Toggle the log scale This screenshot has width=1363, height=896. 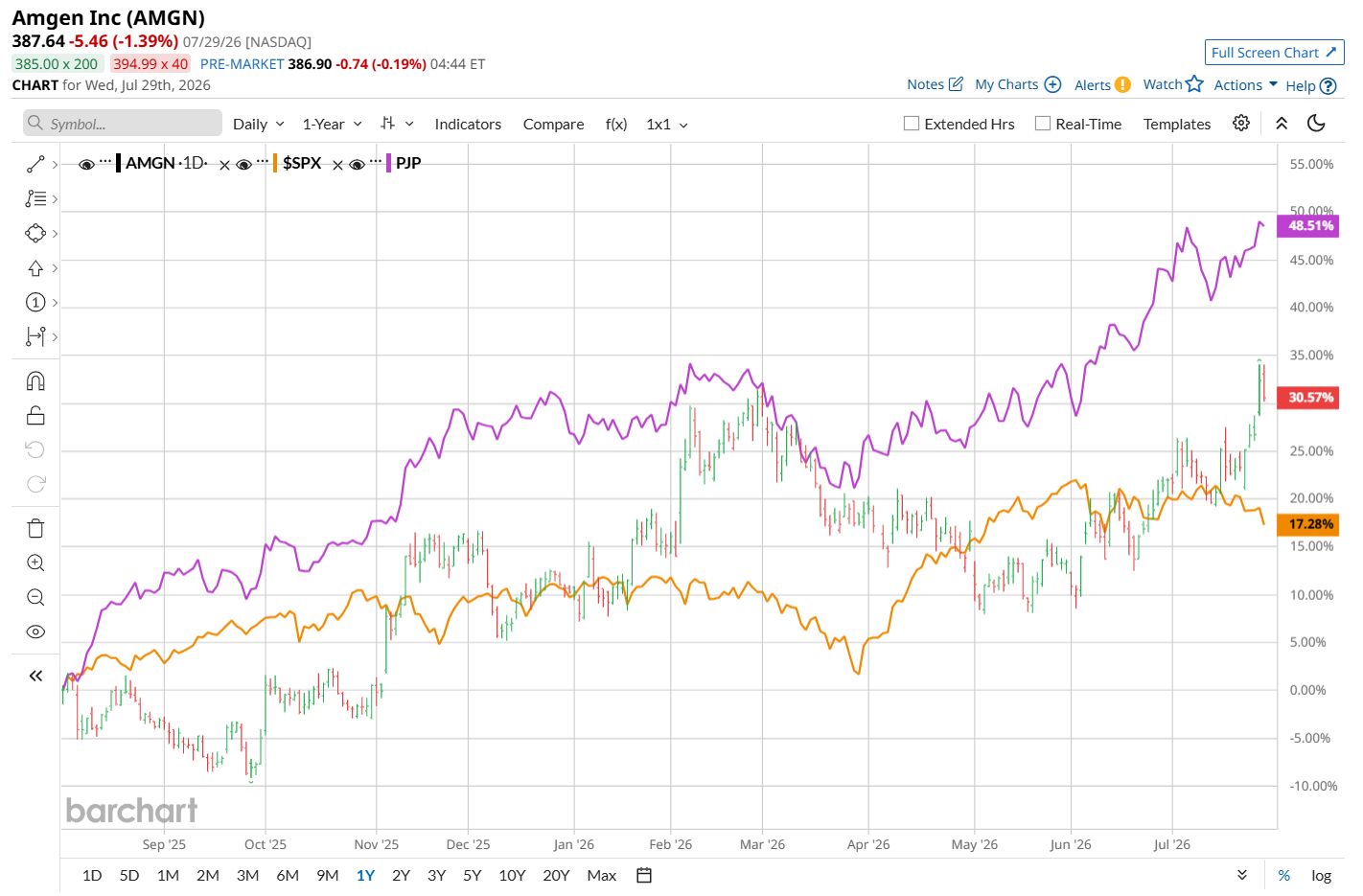coord(1321,875)
